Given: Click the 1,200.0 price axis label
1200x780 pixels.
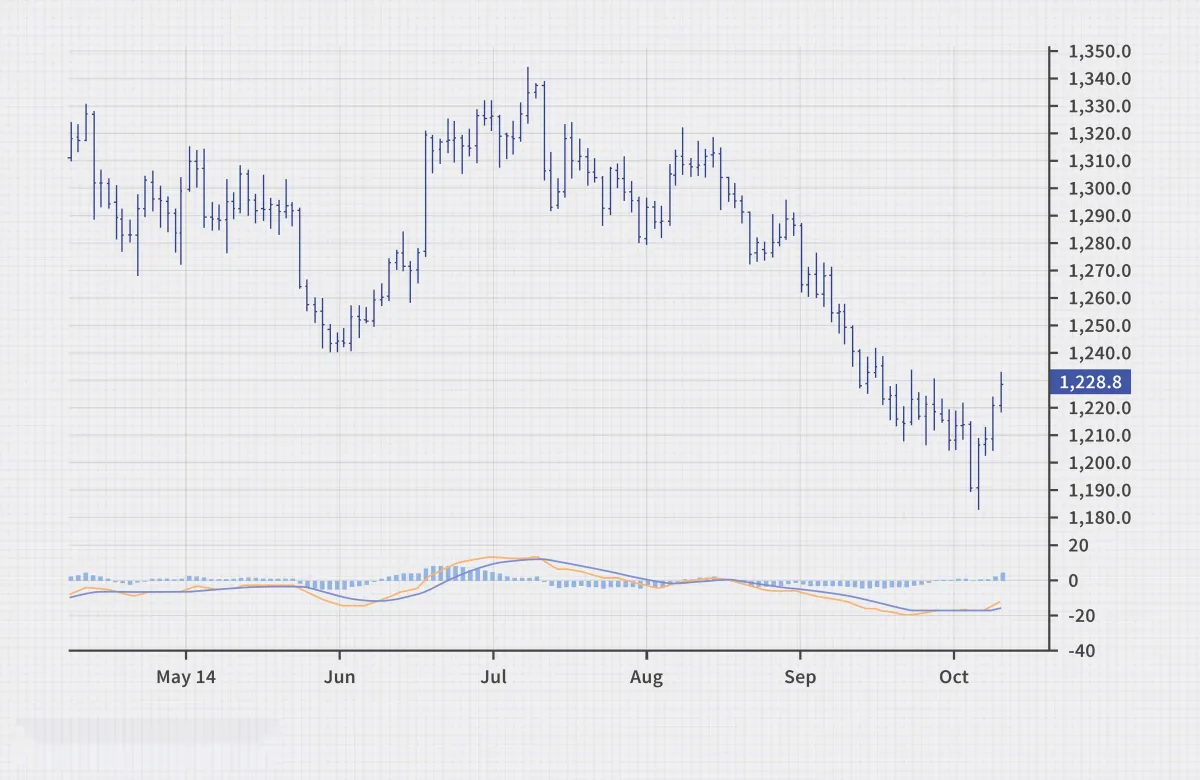Looking at the screenshot, I should (x=1100, y=463).
